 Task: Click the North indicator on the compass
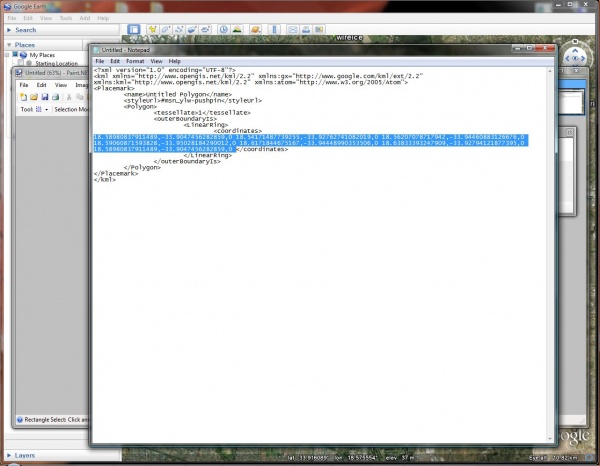coord(574,41)
